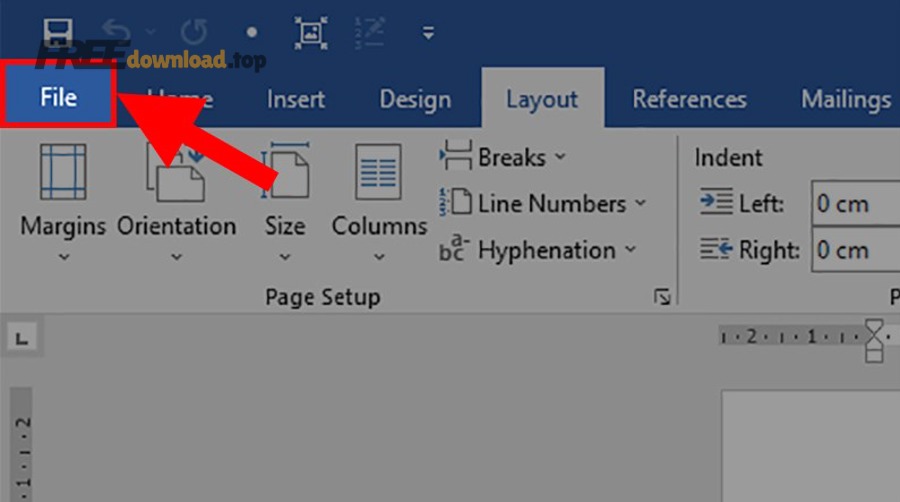The height and width of the screenshot is (502, 900).
Task: Click the "Indent" heading text
Action: coord(728,157)
